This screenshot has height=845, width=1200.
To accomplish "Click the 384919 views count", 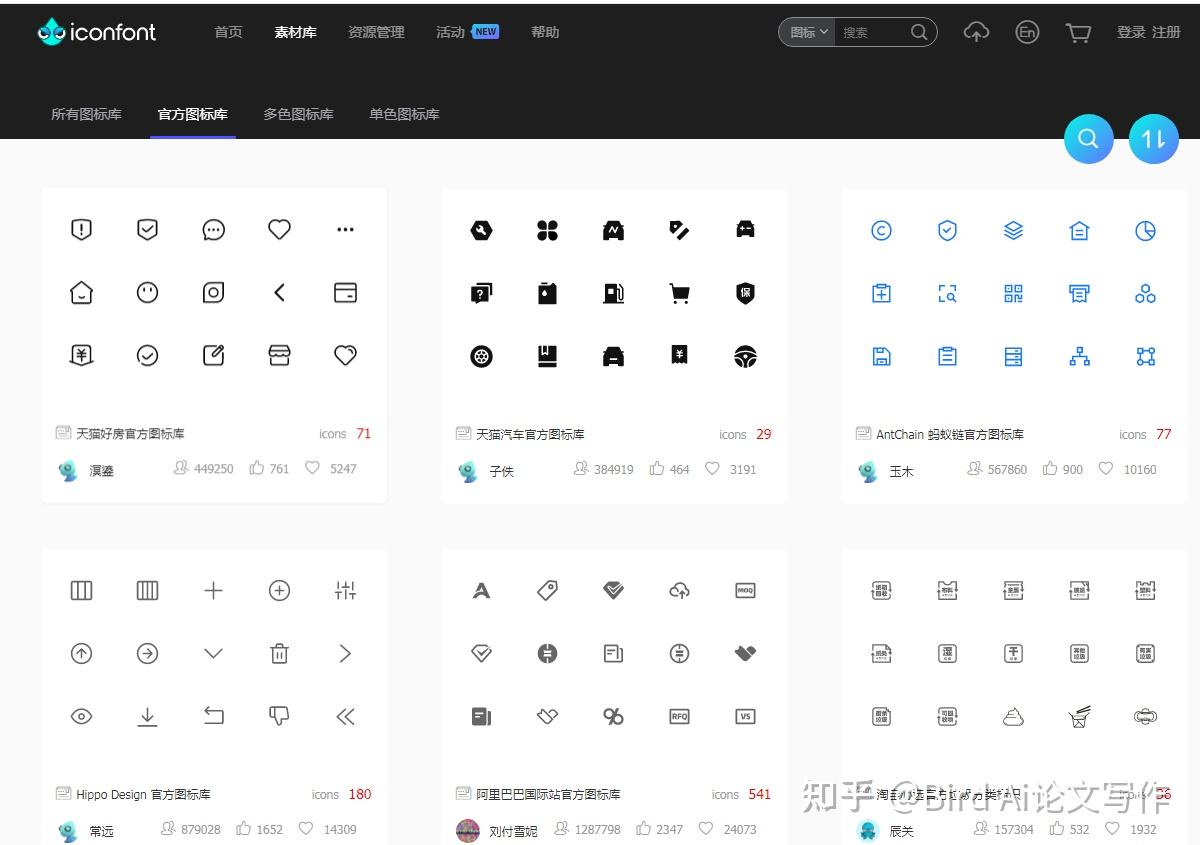I will pyautogui.click(x=613, y=469).
